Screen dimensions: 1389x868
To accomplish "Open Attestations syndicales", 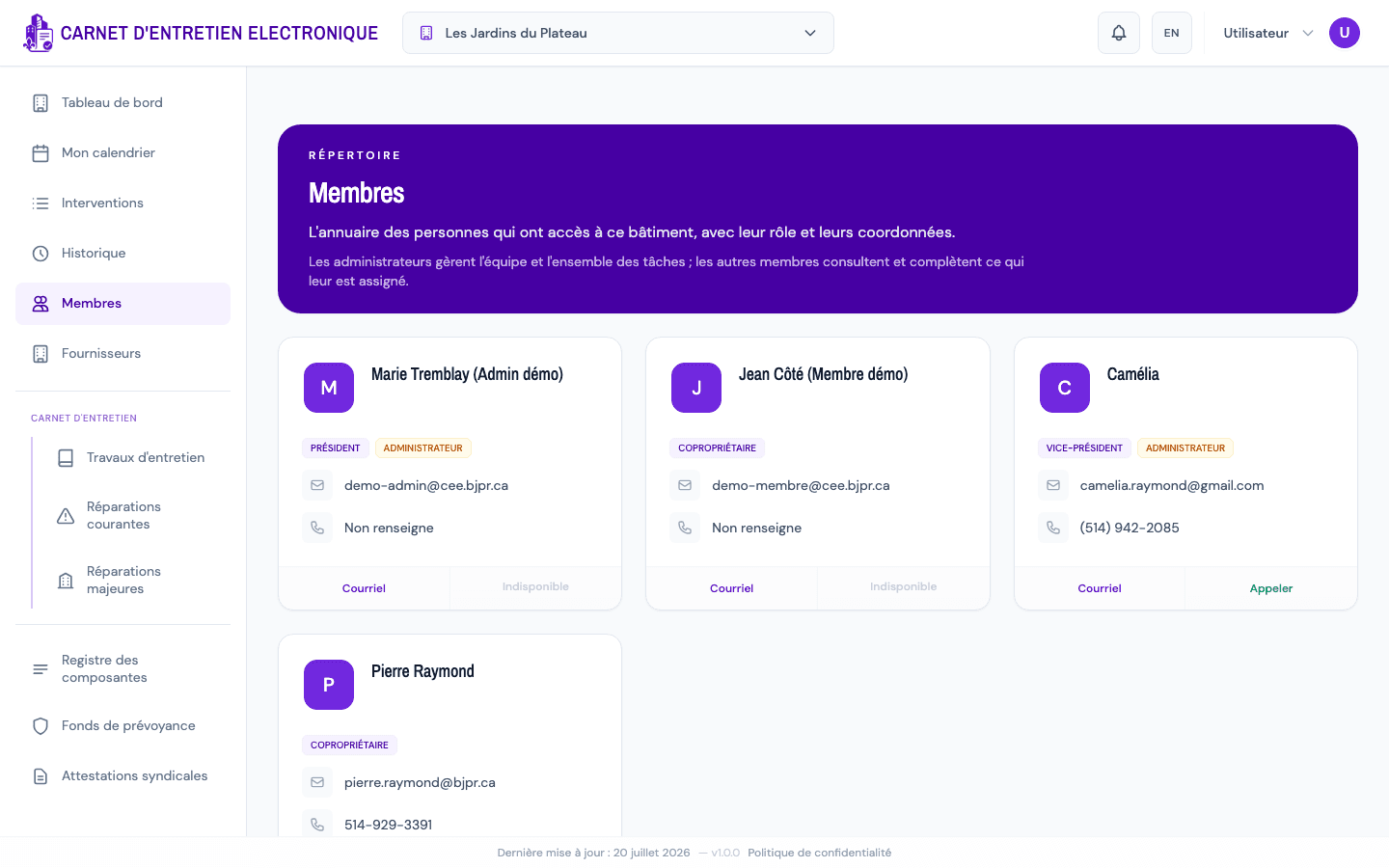I will pos(123,776).
